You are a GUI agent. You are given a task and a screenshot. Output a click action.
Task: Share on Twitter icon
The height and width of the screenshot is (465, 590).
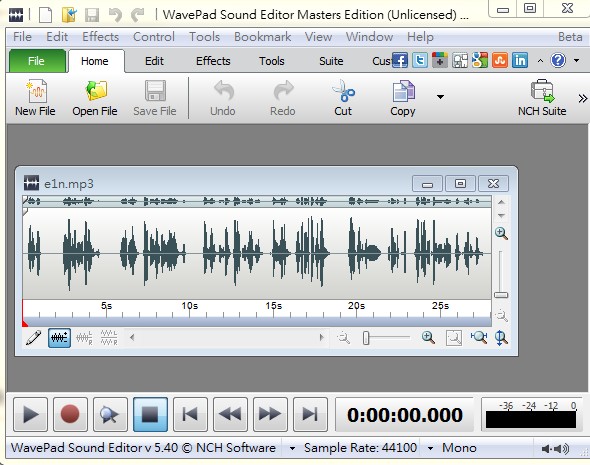click(420, 60)
